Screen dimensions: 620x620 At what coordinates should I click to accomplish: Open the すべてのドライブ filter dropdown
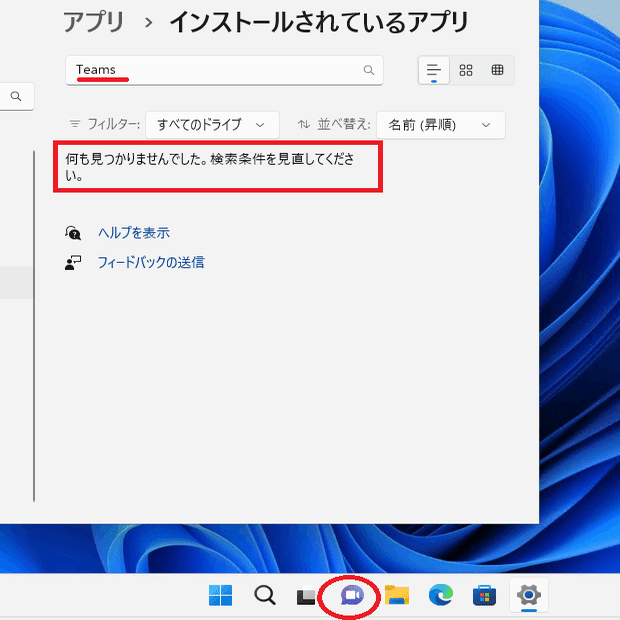pyautogui.click(x=212, y=125)
